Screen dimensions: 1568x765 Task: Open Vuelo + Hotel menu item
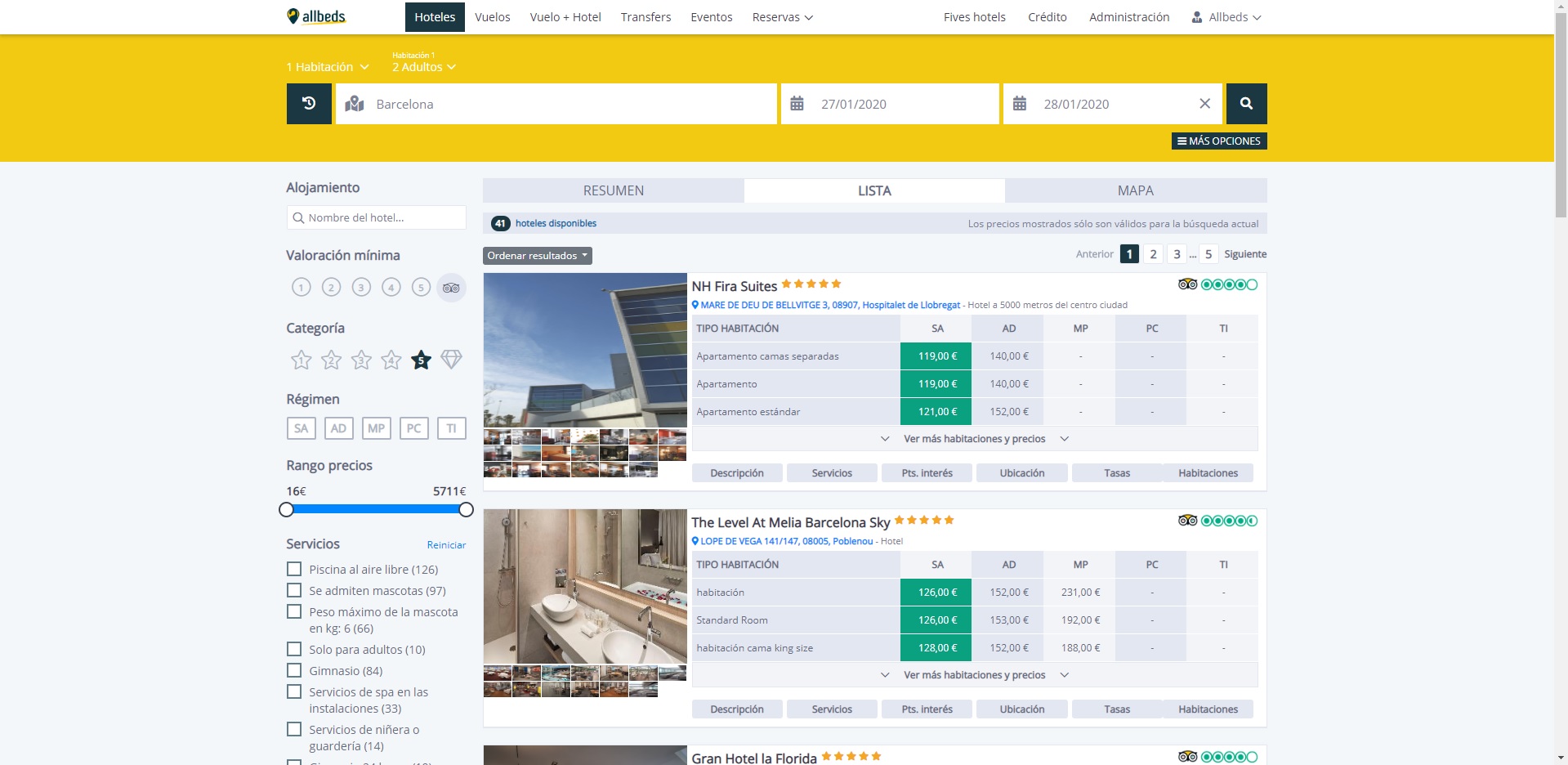coord(565,17)
